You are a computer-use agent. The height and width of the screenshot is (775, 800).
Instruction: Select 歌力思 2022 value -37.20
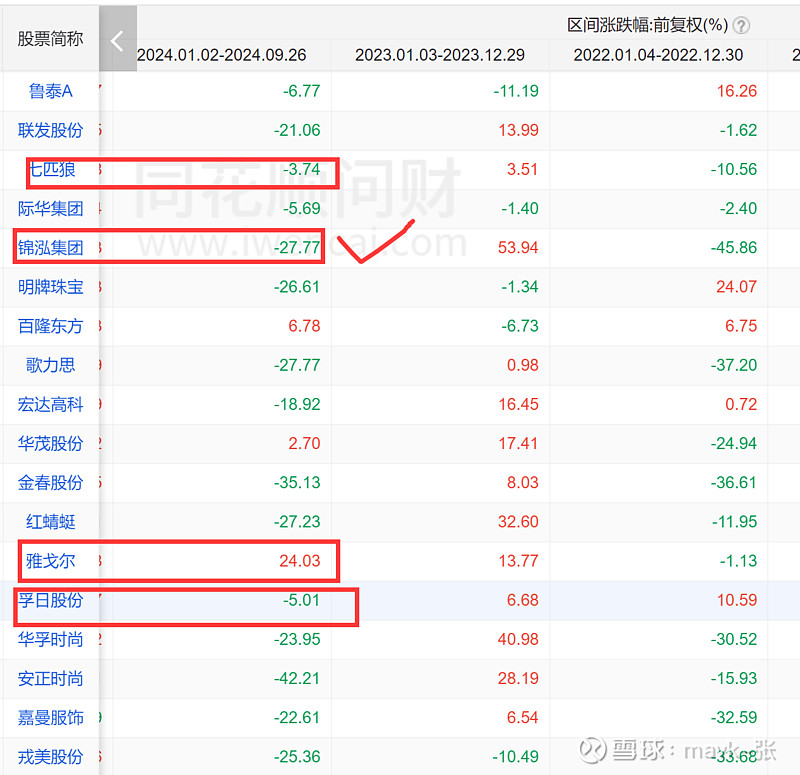pyautogui.click(x=734, y=365)
